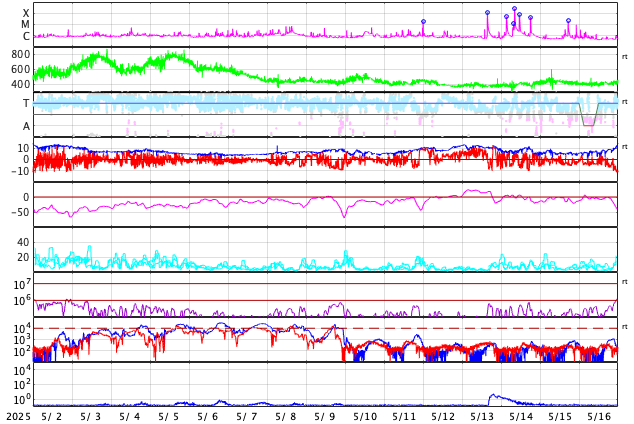Click the C flare class label
This screenshot has width=634, height=424.
[26, 36]
